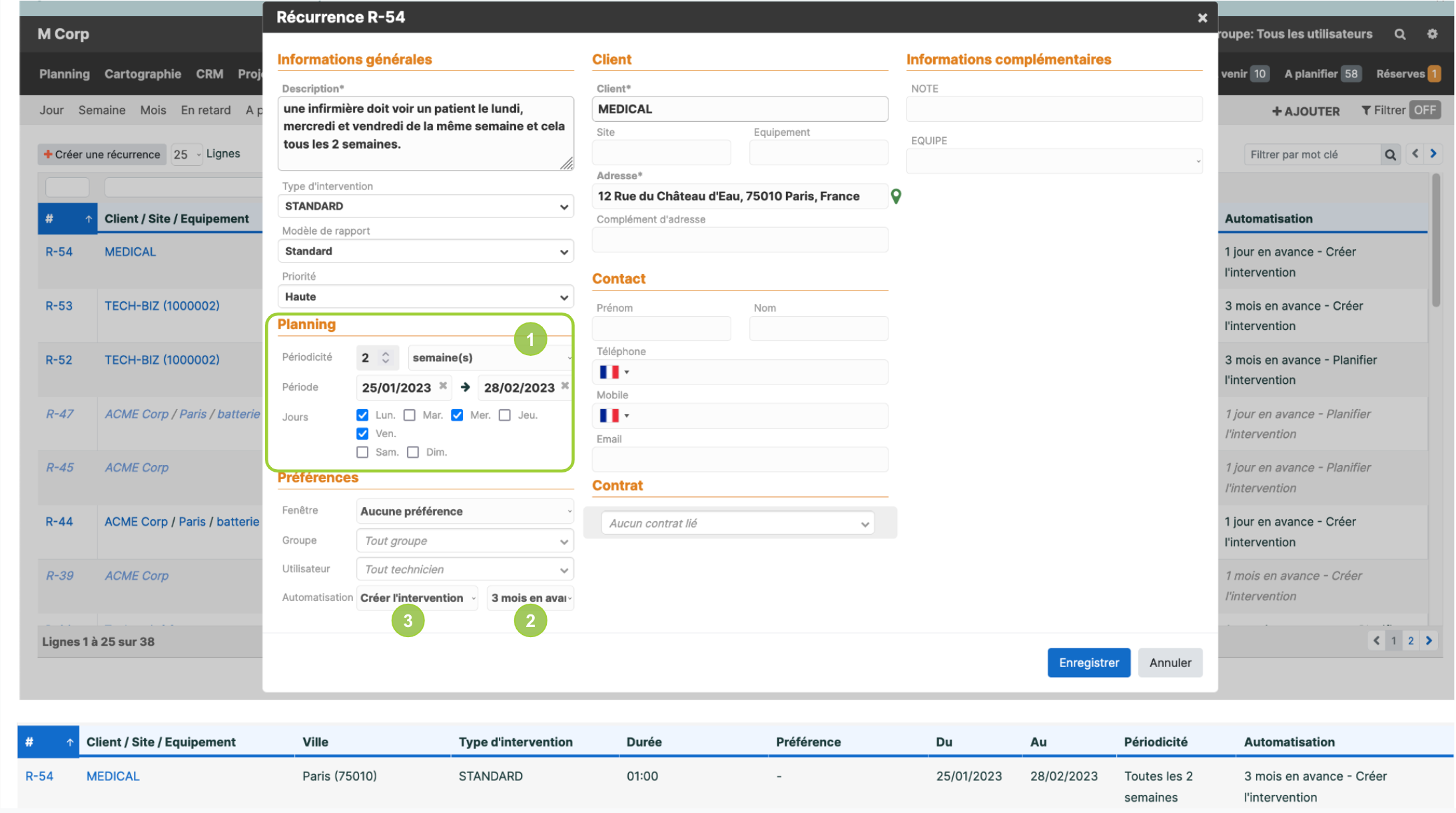Viewport: 1456px width, 813px height.
Task: Open Cartographie in main navigation
Action: pyautogui.click(x=143, y=74)
